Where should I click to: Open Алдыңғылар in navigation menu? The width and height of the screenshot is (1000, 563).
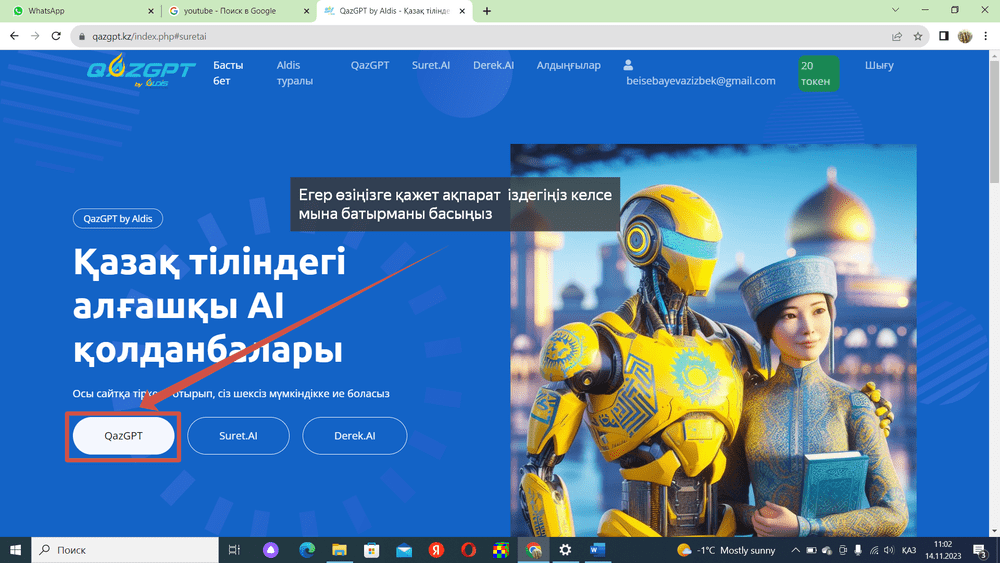[568, 65]
